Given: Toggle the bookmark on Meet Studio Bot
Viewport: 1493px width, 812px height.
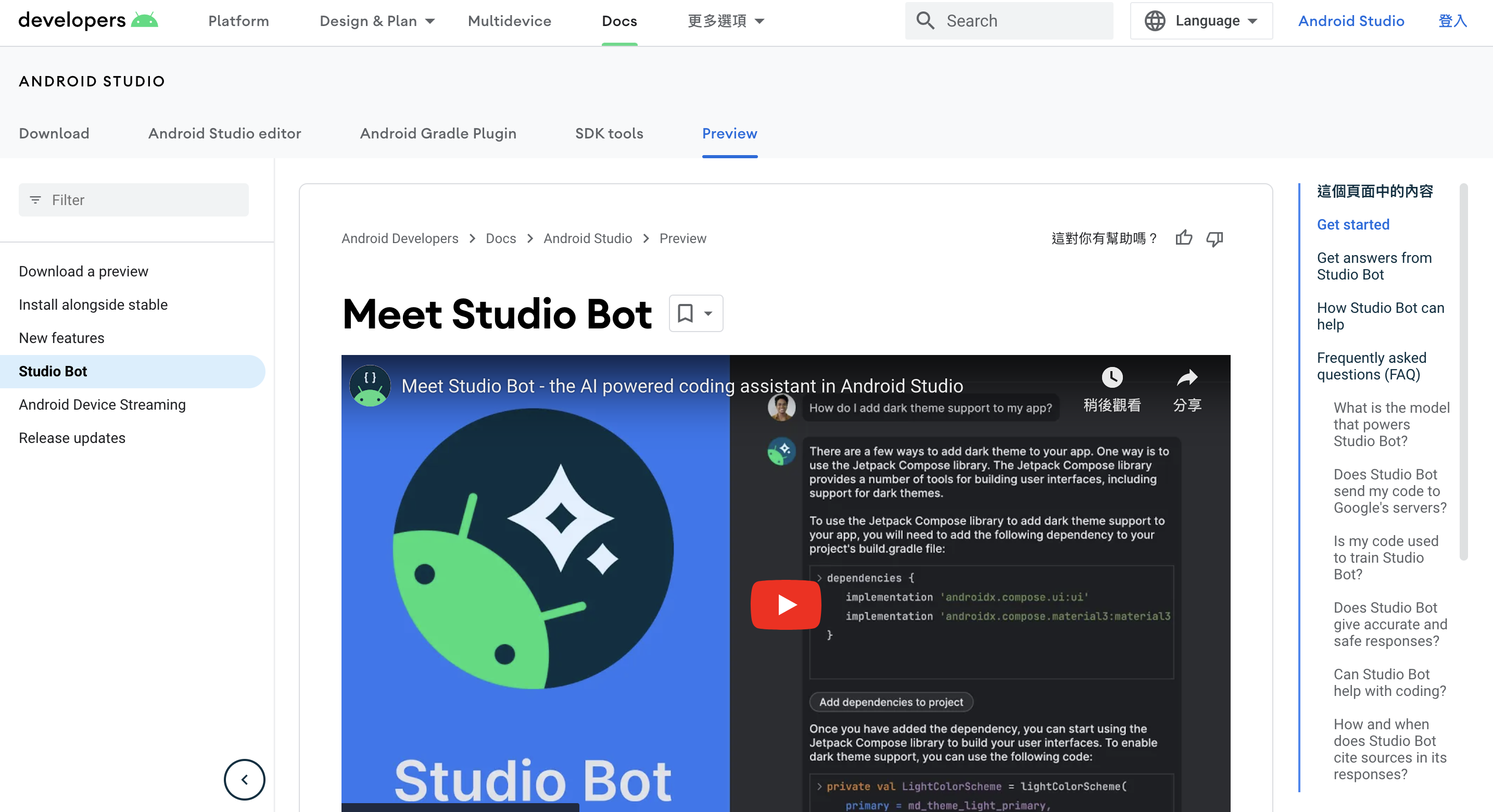Looking at the screenshot, I should click(x=686, y=313).
